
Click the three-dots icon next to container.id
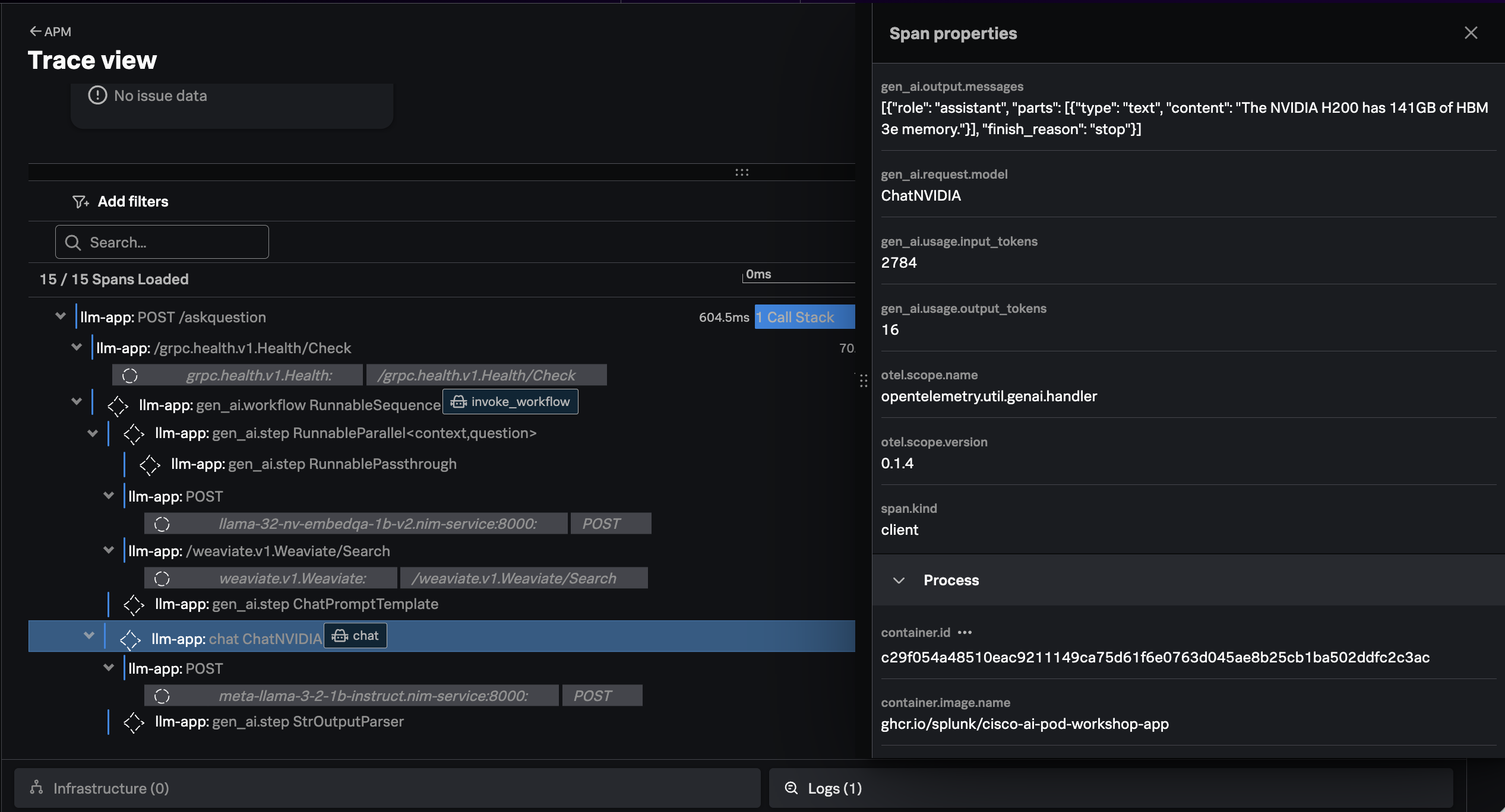[x=965, y=633]
